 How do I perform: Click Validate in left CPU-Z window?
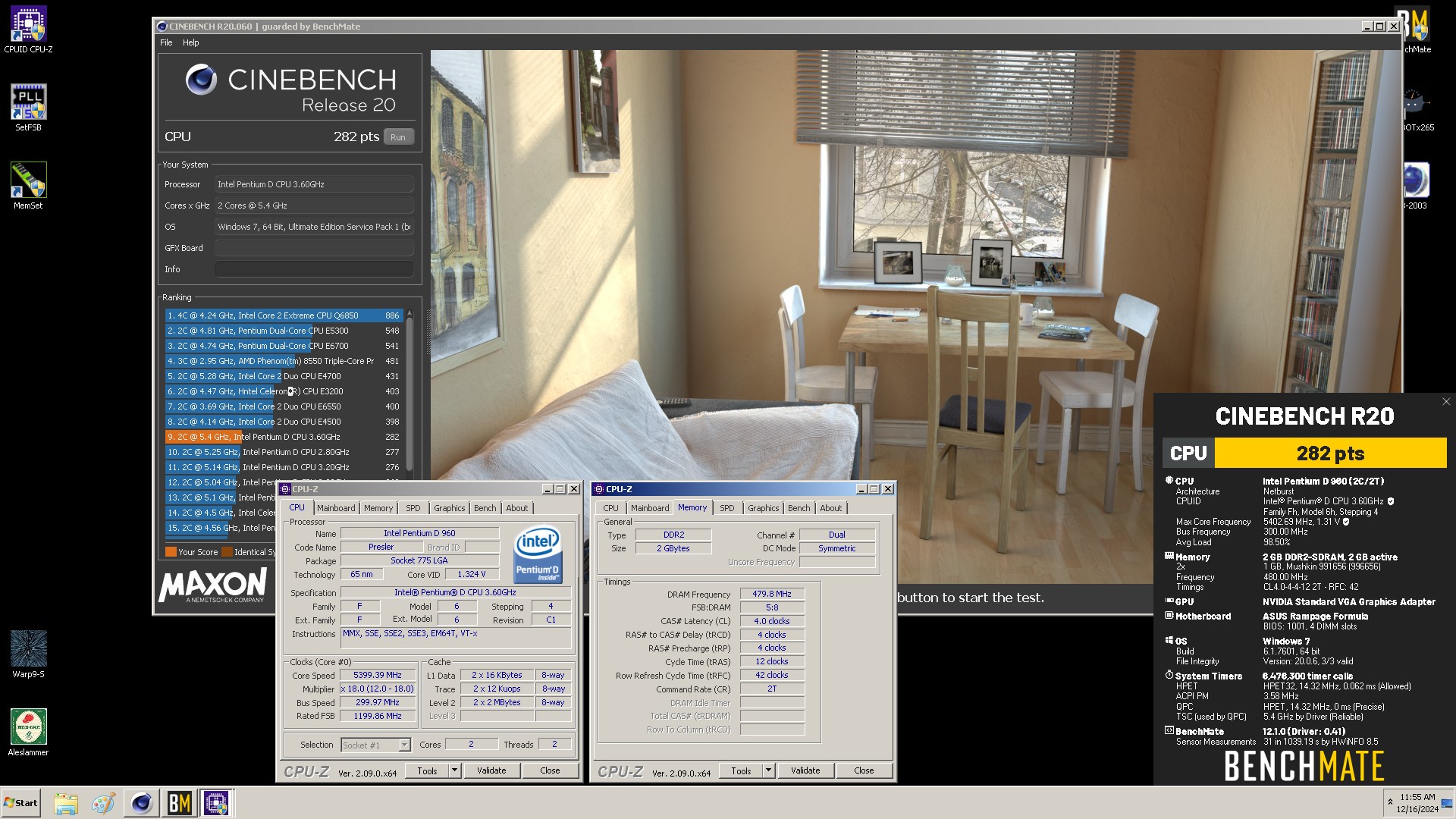(491, 770)
